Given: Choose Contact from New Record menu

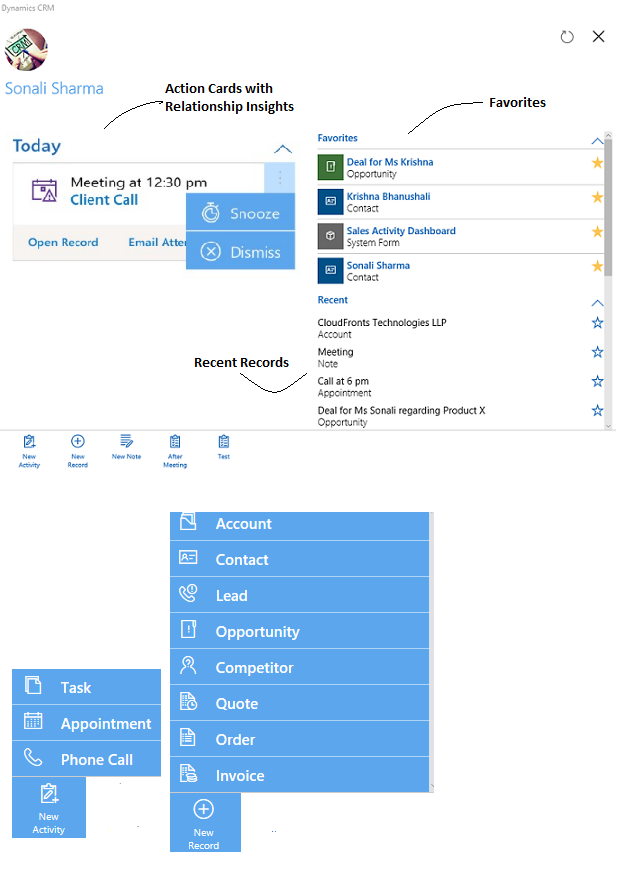Looking at the screenshot, I should tap(299, 559).
